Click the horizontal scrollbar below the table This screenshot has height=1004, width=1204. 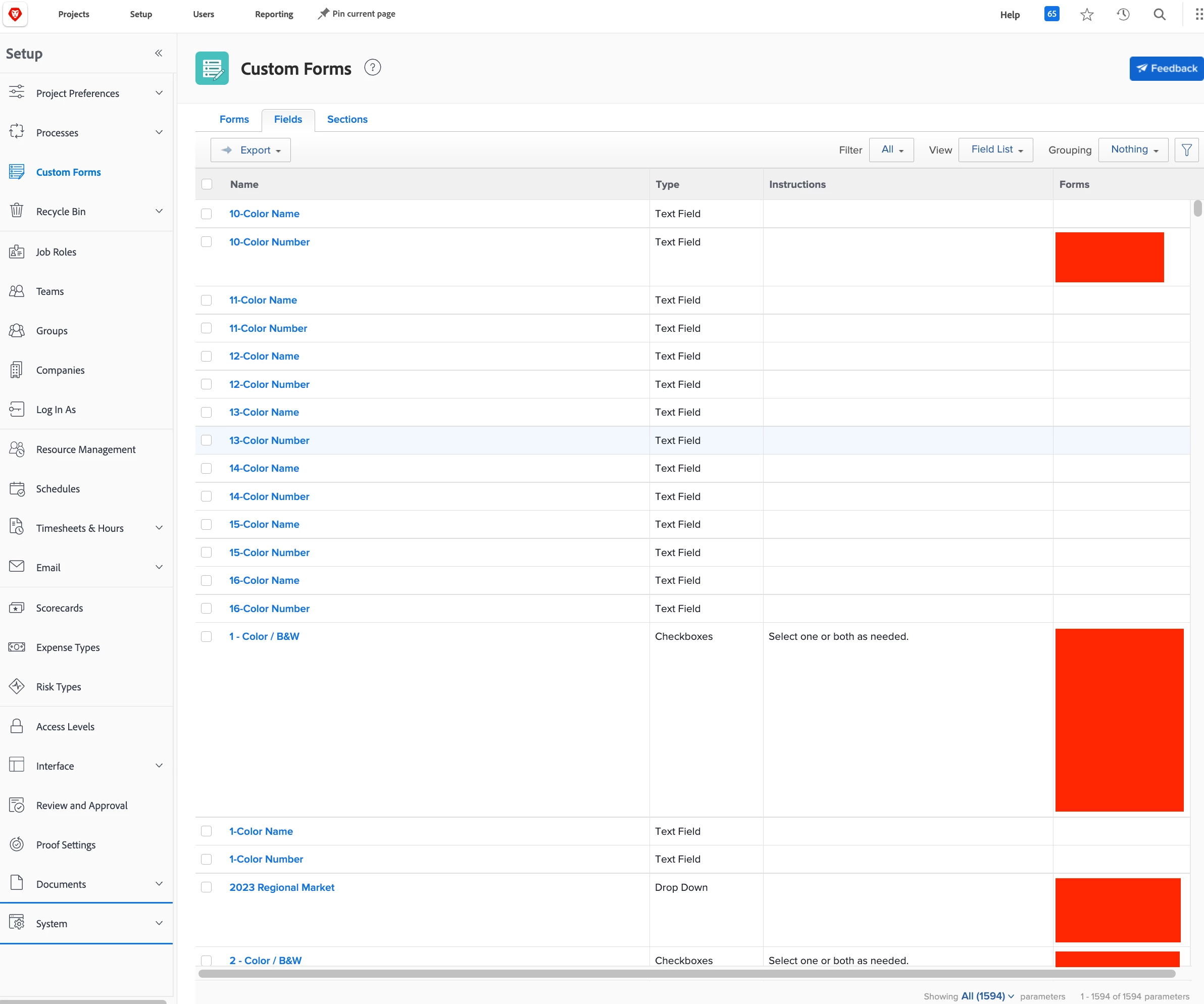pyautogui.click(x=686, y=974)
